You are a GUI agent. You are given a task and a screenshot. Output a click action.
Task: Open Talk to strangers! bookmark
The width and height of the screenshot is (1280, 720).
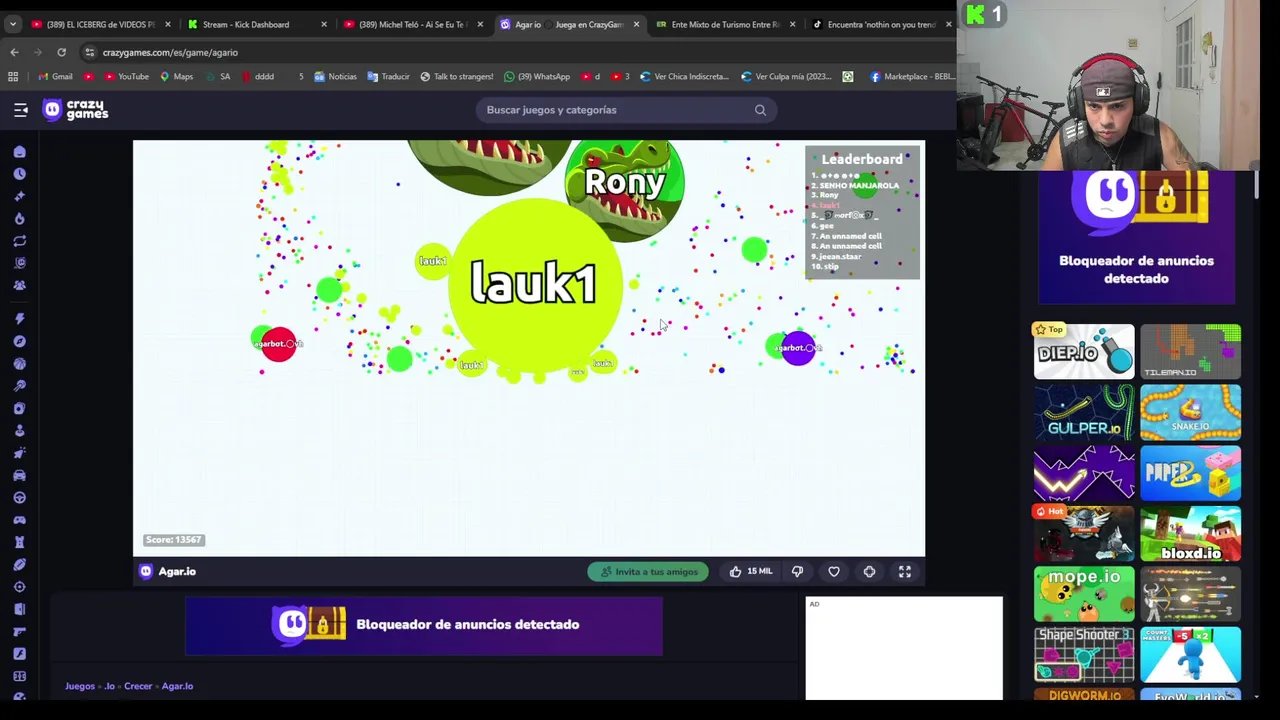pos(457,76)
